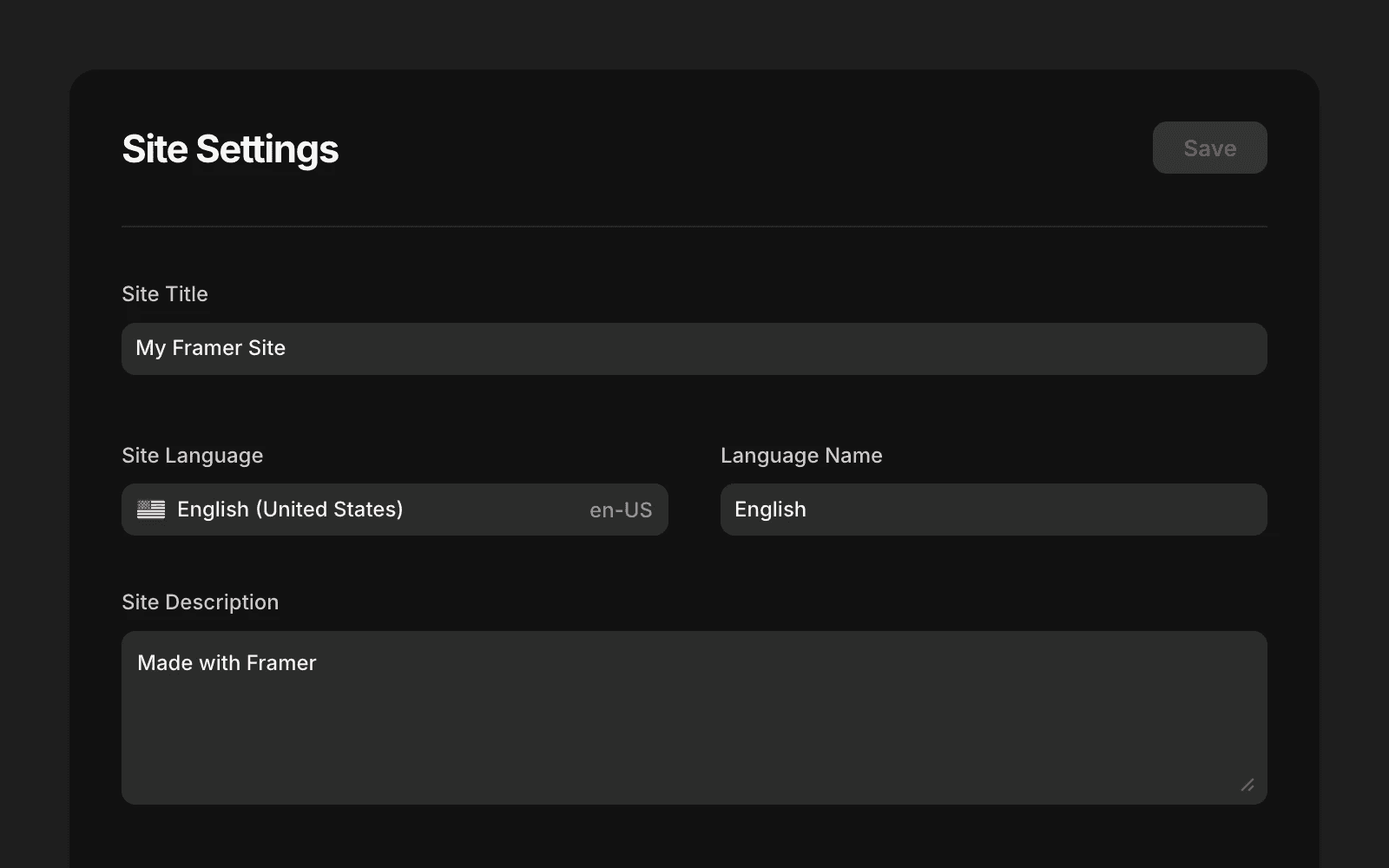Click the Site Language label

tap(192, 455)
